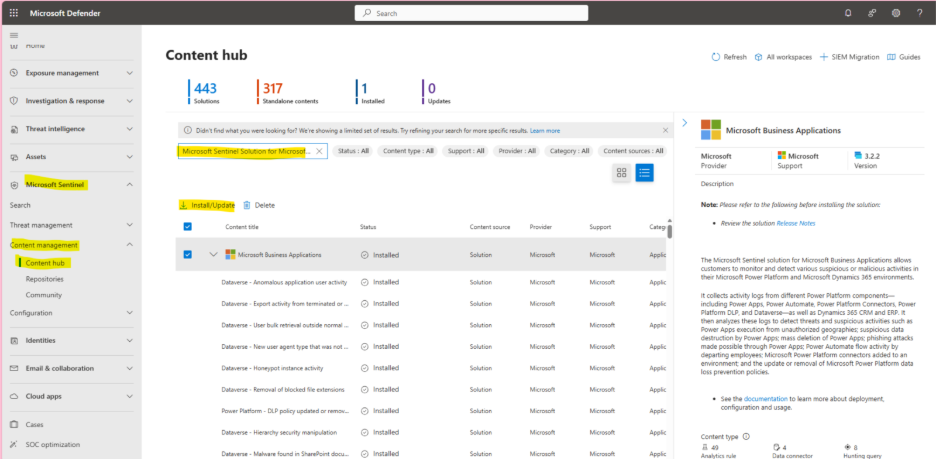Click the Exposure management icon

tap(14, 73)
